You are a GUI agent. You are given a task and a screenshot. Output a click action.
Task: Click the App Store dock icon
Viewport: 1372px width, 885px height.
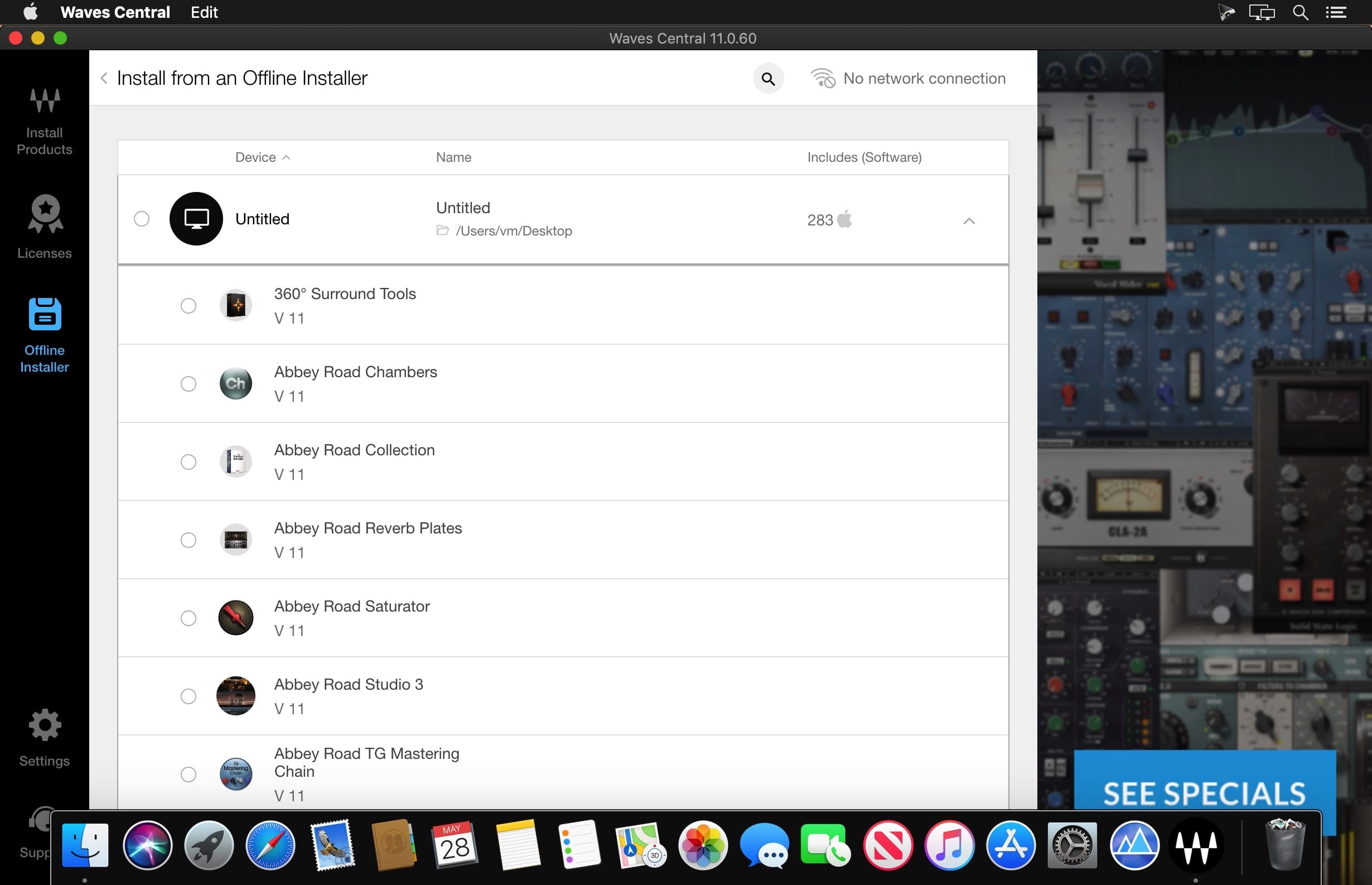tap(1010, 845)
